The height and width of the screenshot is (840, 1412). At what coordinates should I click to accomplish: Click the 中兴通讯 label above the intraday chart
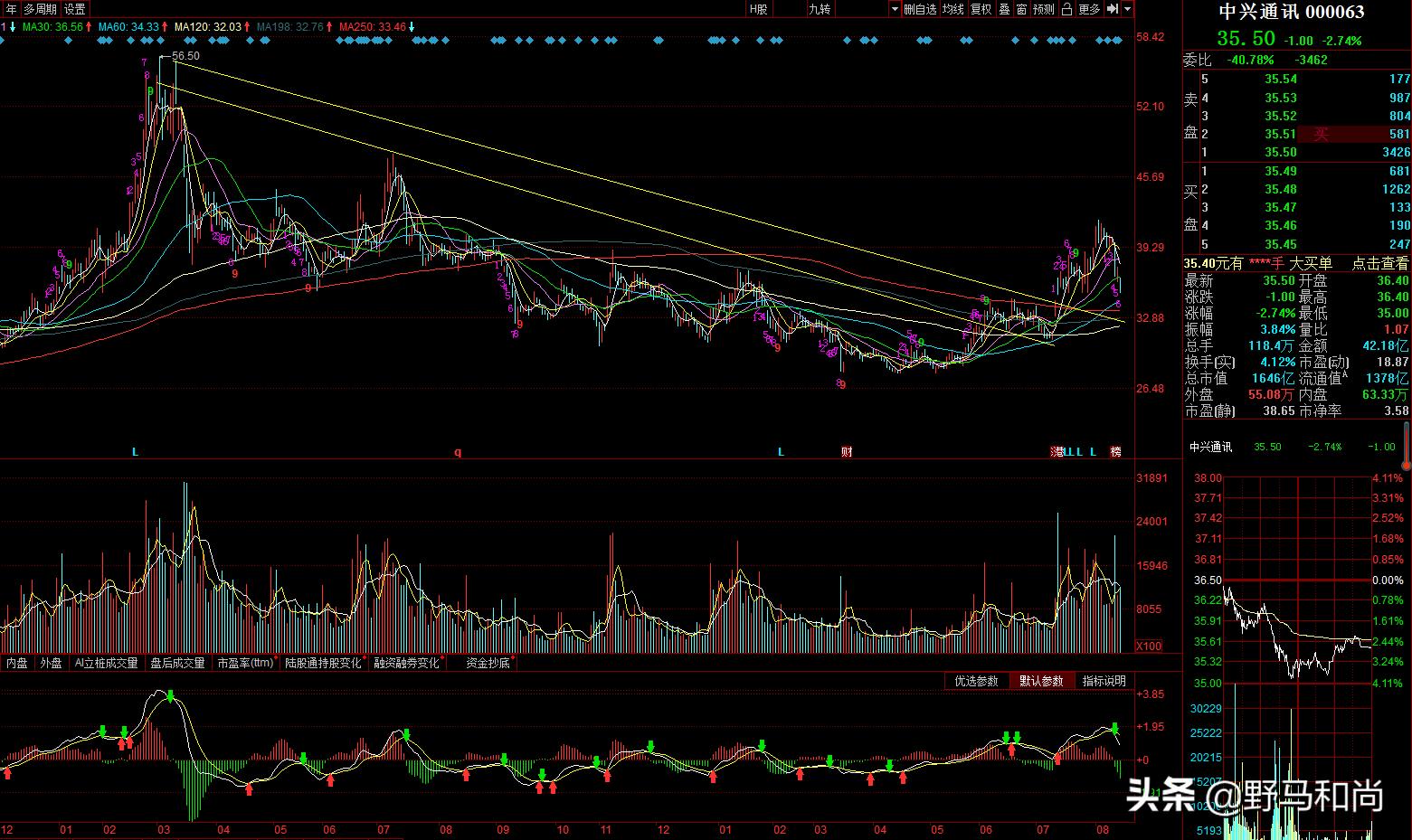1210,447
